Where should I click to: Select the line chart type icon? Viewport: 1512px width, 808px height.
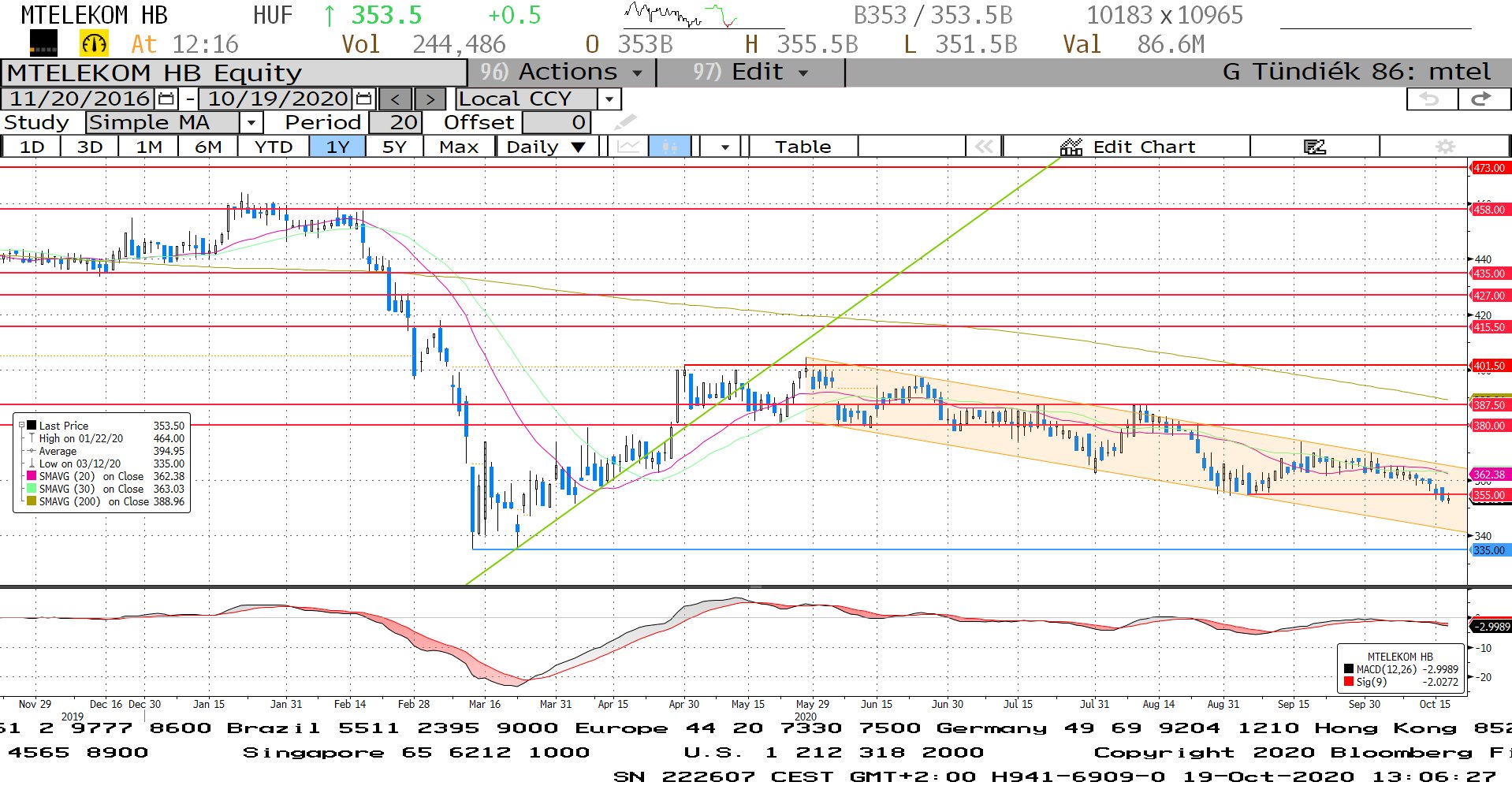pos(628,147)
